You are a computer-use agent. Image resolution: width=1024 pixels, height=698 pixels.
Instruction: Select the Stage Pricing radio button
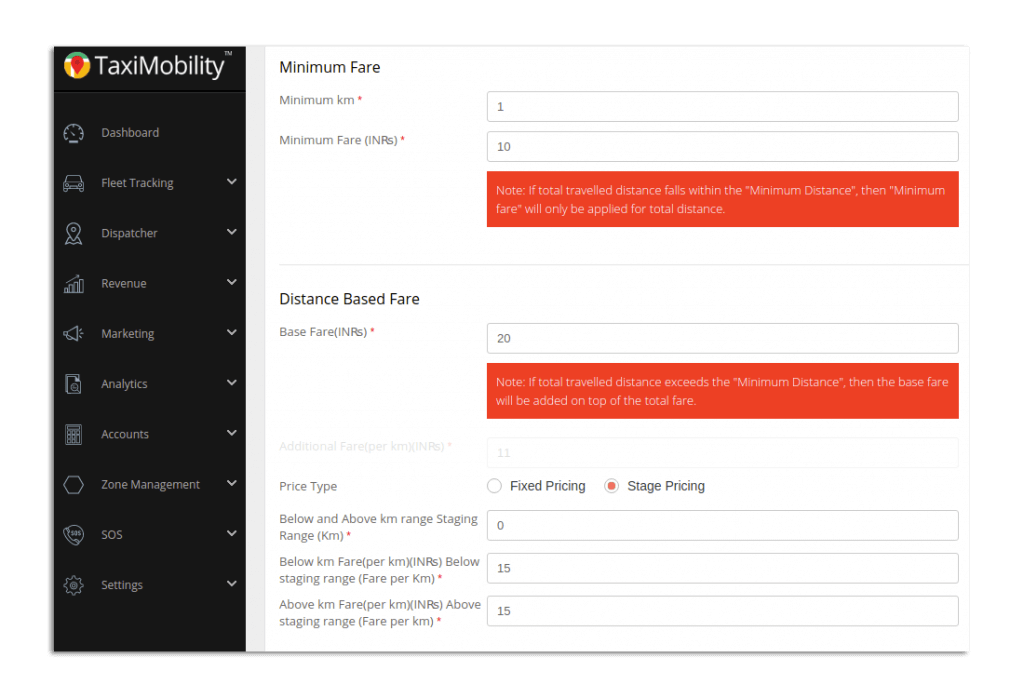pos(610,485)
